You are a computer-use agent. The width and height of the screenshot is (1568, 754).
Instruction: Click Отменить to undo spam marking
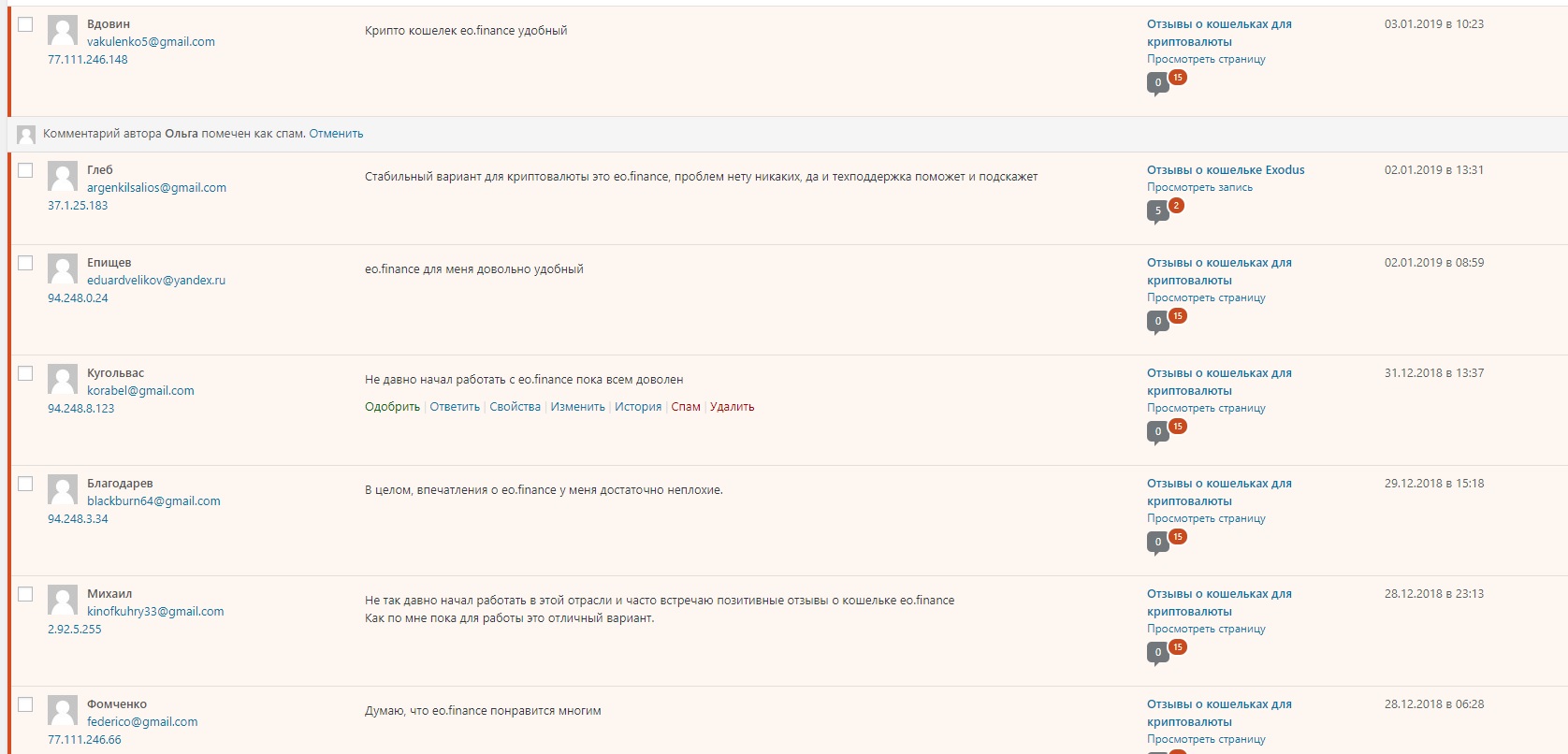point(336,134)
